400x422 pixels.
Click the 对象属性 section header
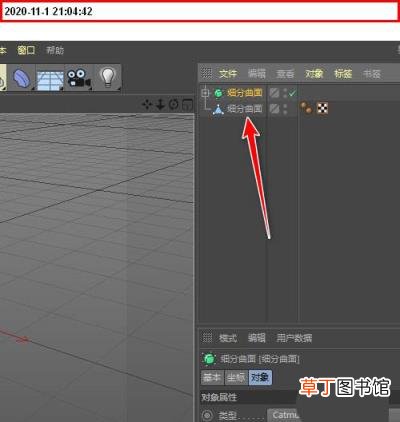[x=219, y=397]
